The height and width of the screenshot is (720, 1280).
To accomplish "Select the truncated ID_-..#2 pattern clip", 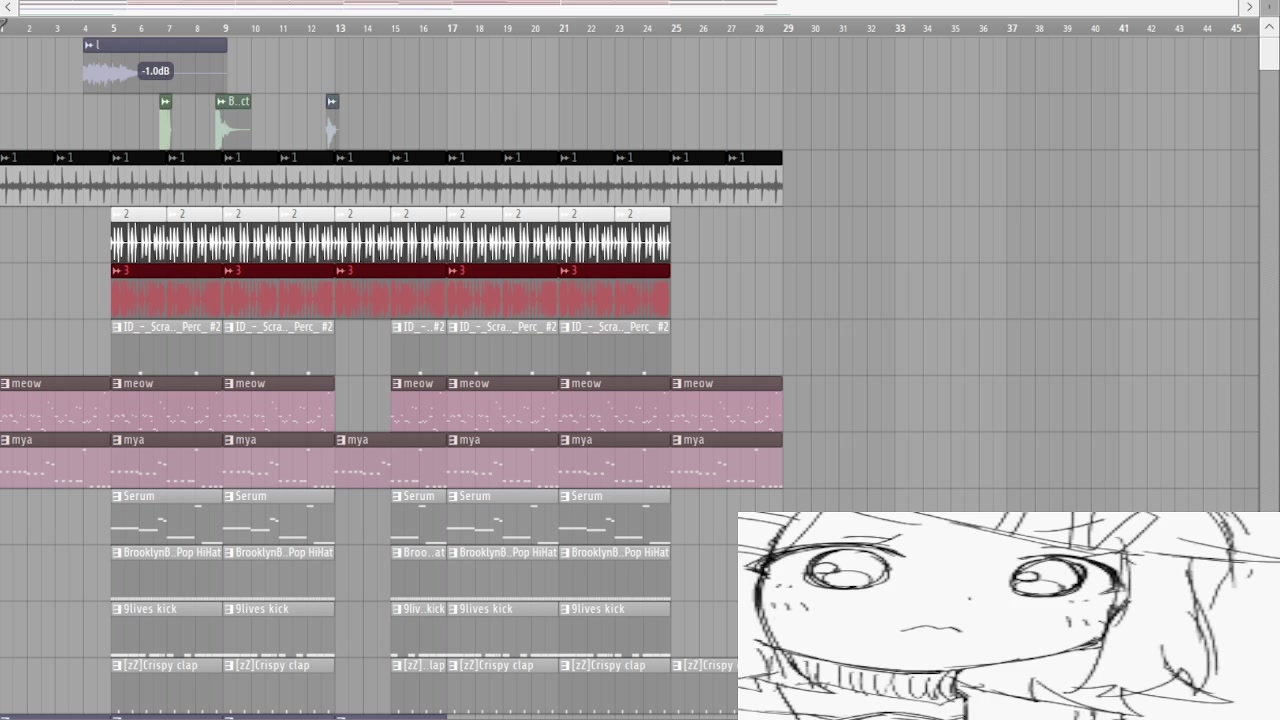I will 419,347.
